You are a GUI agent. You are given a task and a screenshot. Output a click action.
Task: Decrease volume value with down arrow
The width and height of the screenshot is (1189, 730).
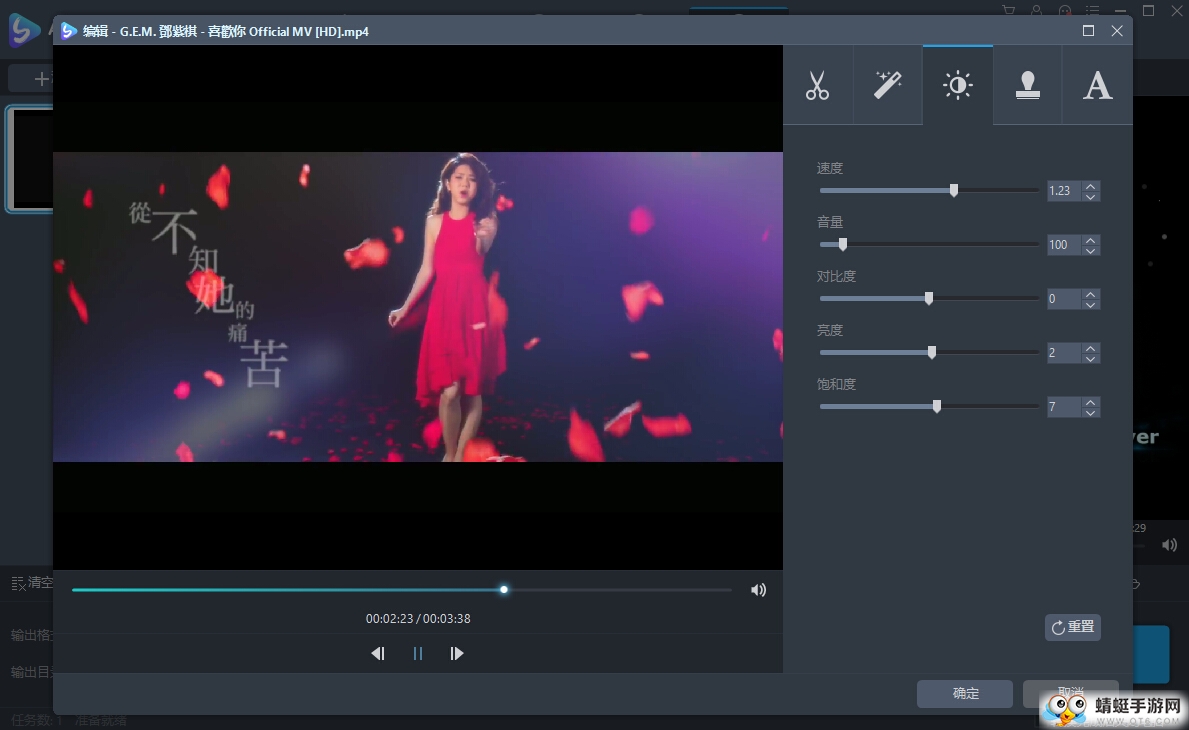click(x=1090, y=249)
